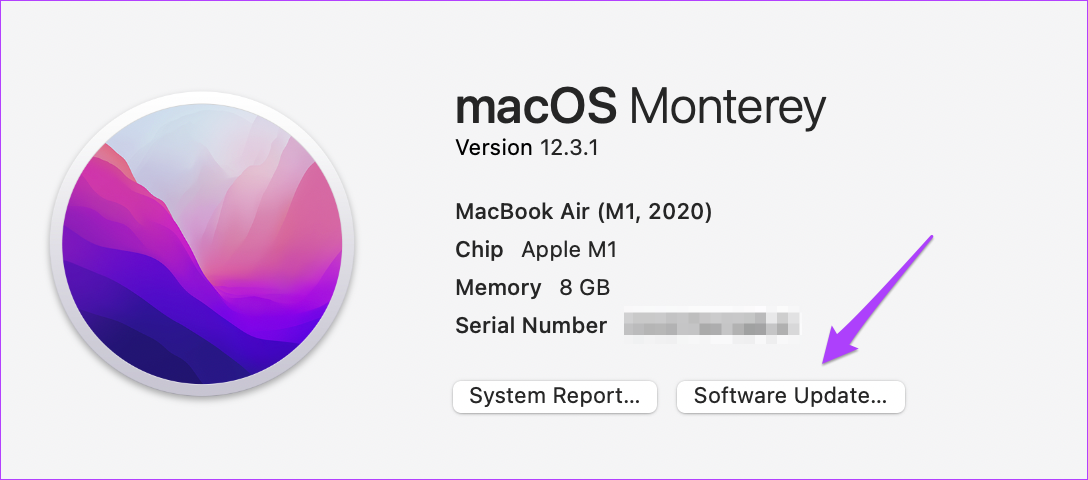Select the blurred serial number value
The height and width of the screenshot is (480, 1088).
[712, 325]
